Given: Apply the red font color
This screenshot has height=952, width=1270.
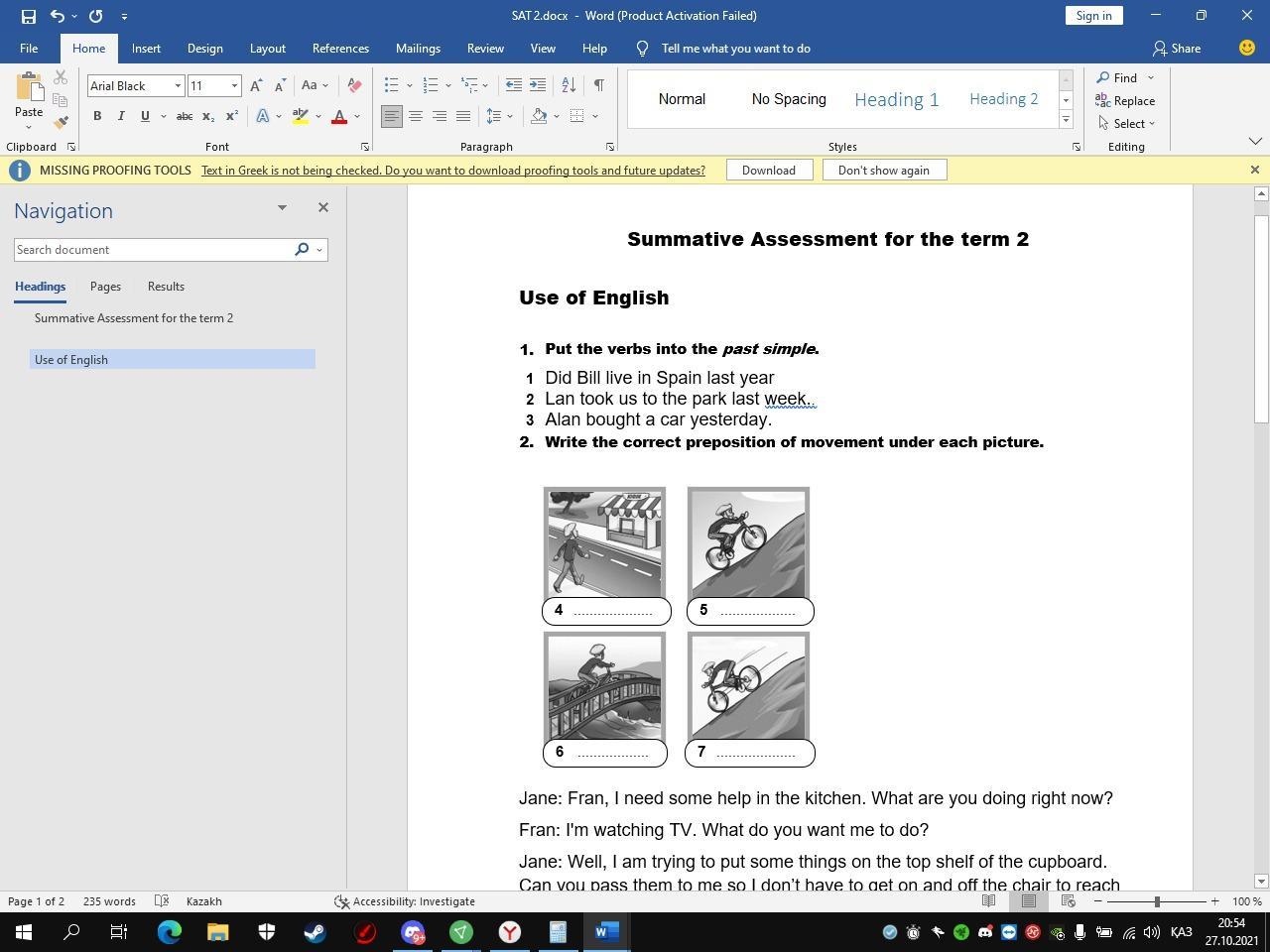Looking at the screenshot, I should pos(339,116).
